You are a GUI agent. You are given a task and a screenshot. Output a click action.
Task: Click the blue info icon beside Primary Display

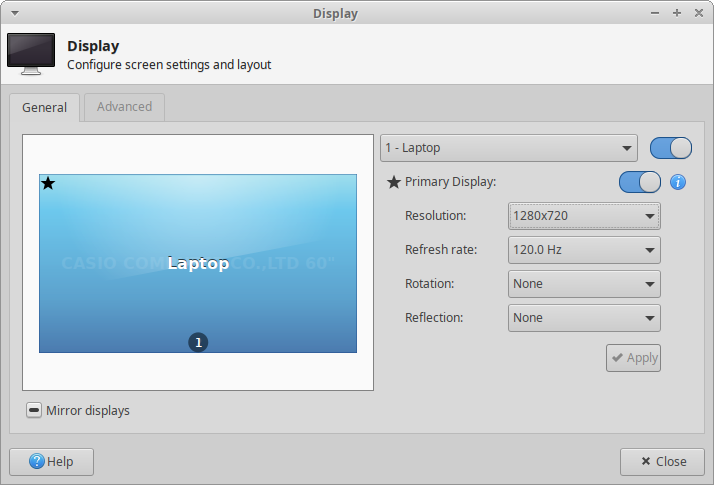(x=678, y=182)
